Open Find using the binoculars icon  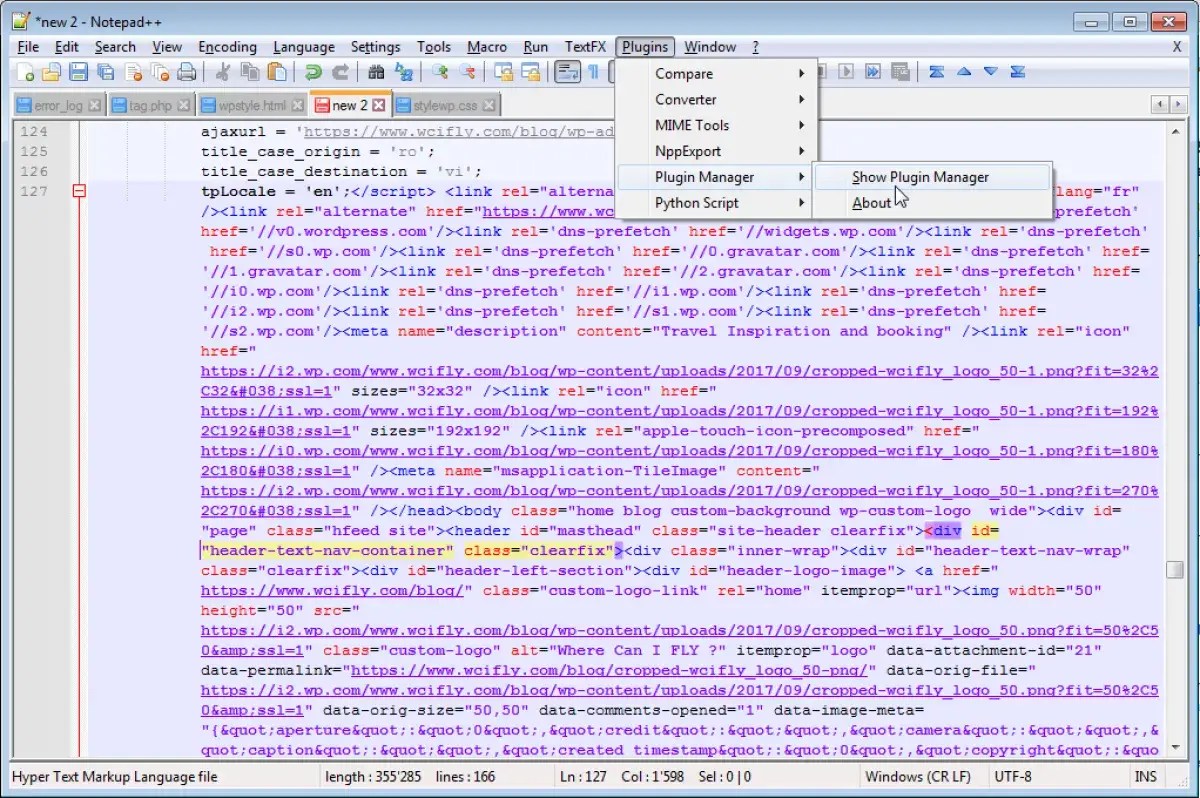tap(377, 72)
